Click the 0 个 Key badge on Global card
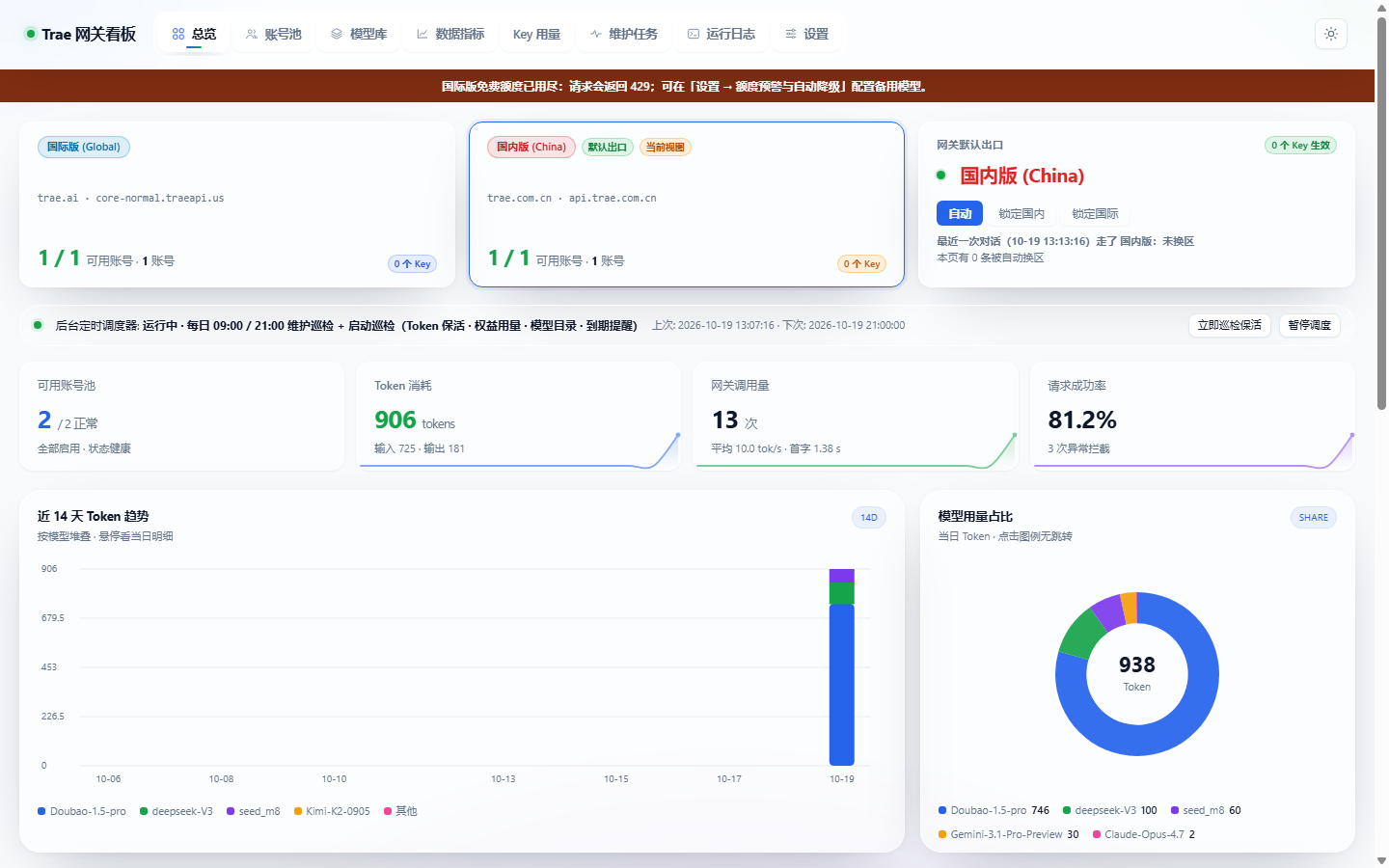Viewport: 1389px width, 868px height. click(x=413, y=264)
